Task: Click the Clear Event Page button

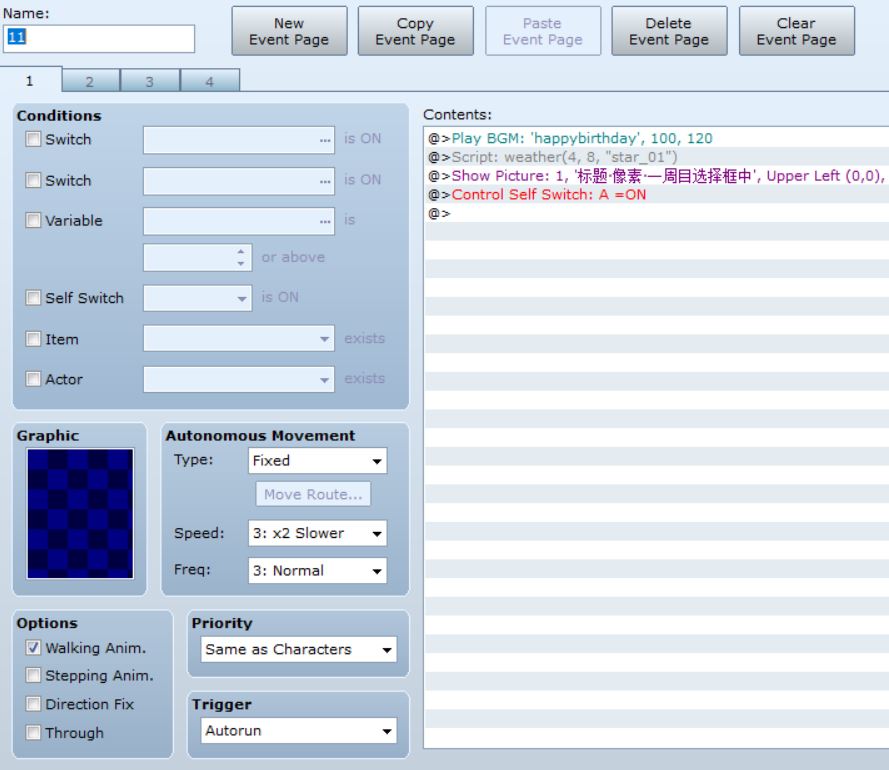Action: click(797, 31)
